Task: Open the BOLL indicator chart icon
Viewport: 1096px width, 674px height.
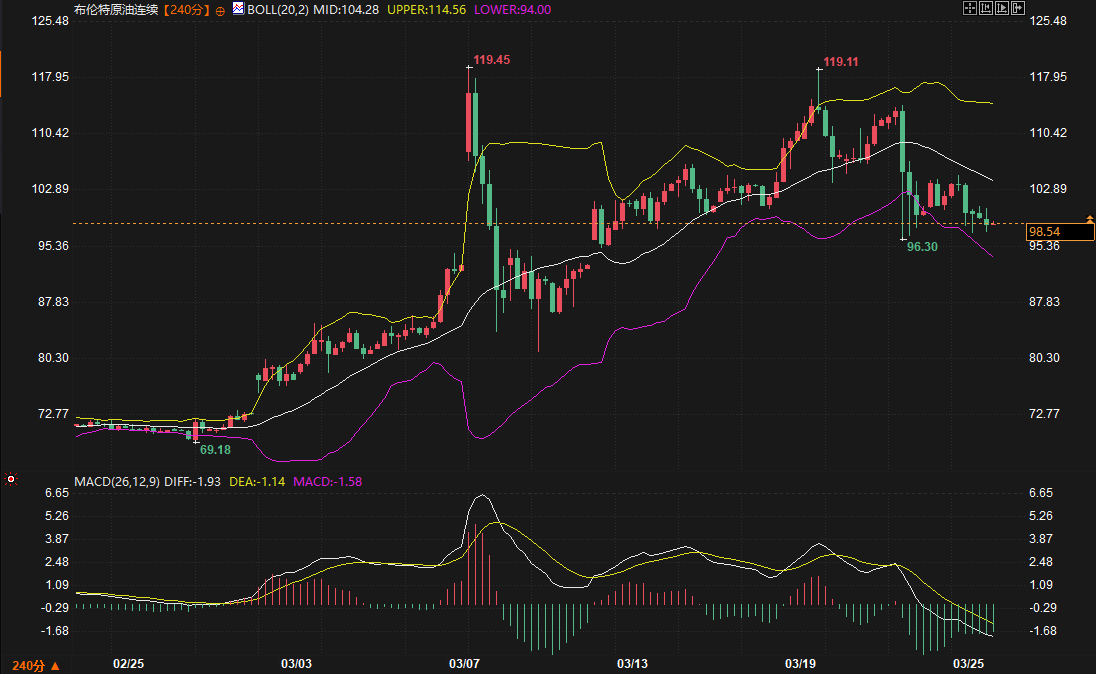Action: (238, 8)
